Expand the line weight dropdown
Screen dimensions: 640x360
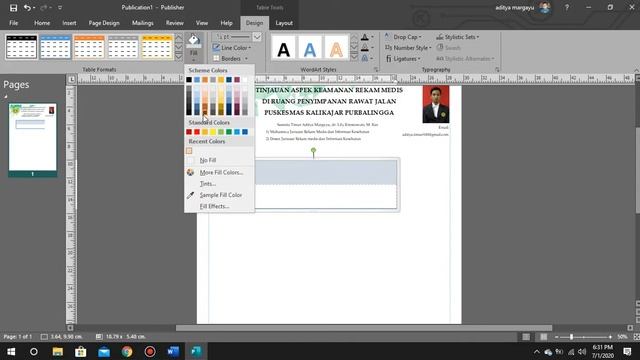pos(257,37)
